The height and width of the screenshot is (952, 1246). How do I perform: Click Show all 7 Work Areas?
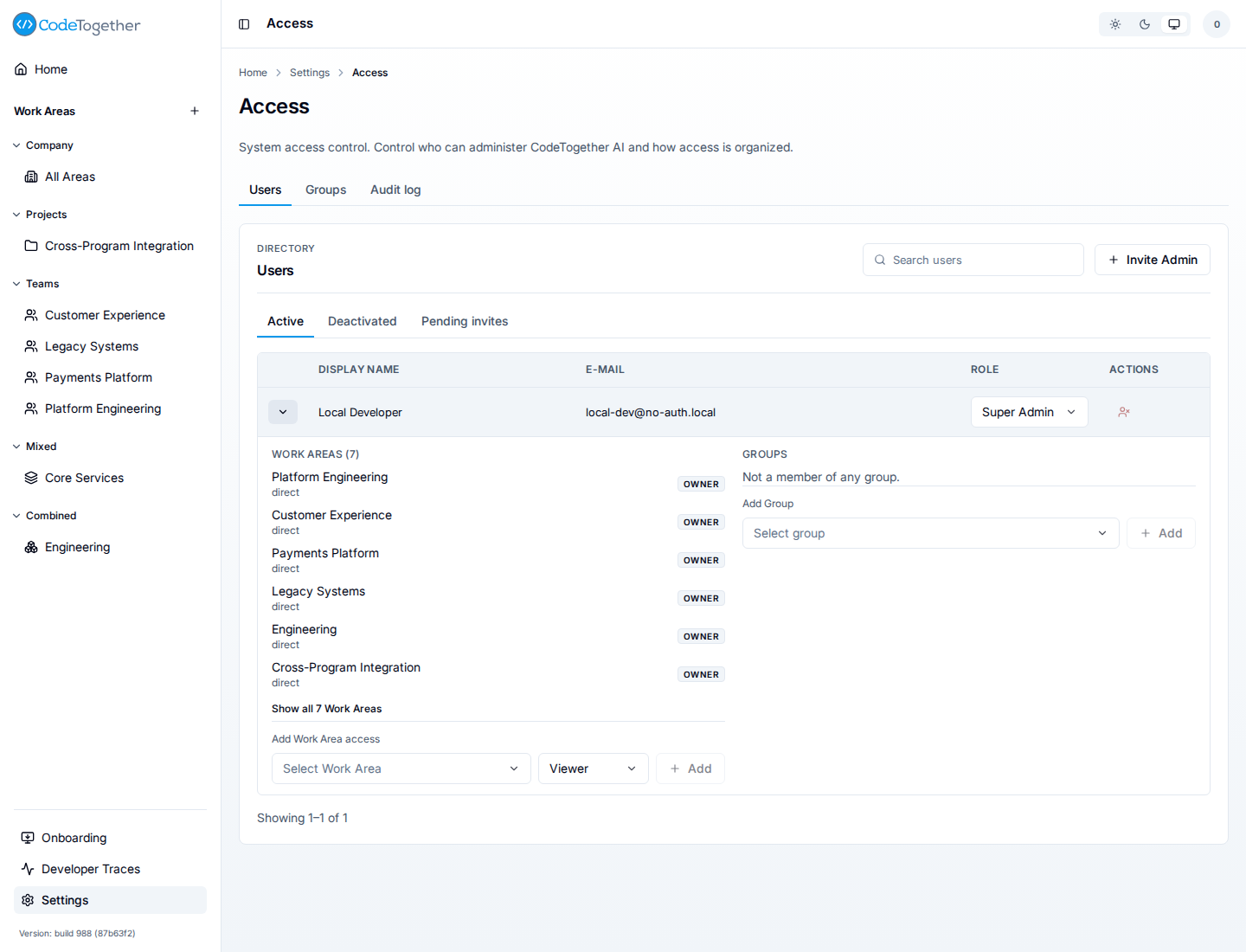click(326, 709)
